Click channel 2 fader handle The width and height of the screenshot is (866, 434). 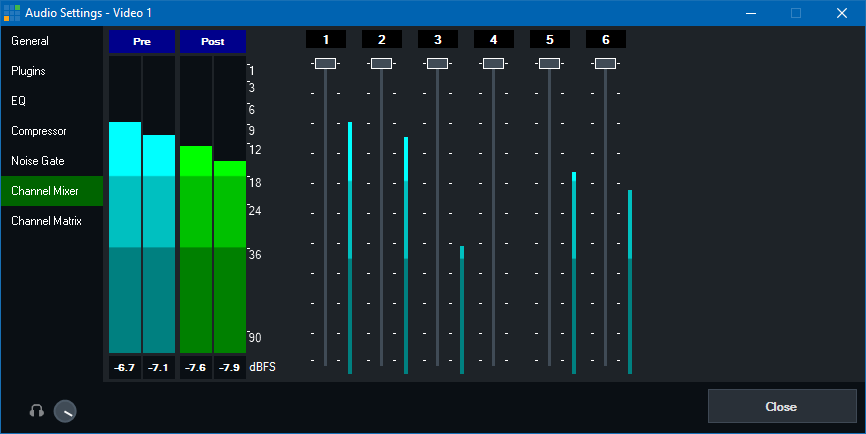381,63
